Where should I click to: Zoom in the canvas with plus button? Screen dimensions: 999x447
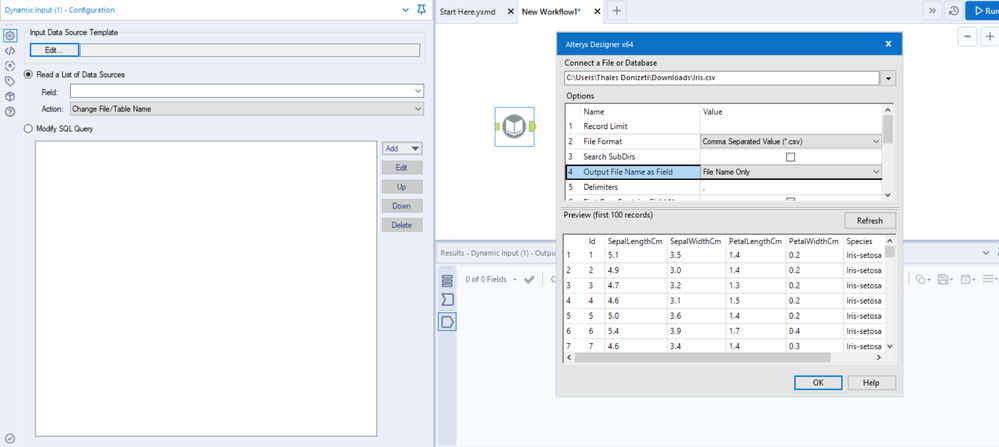point(990,37)
